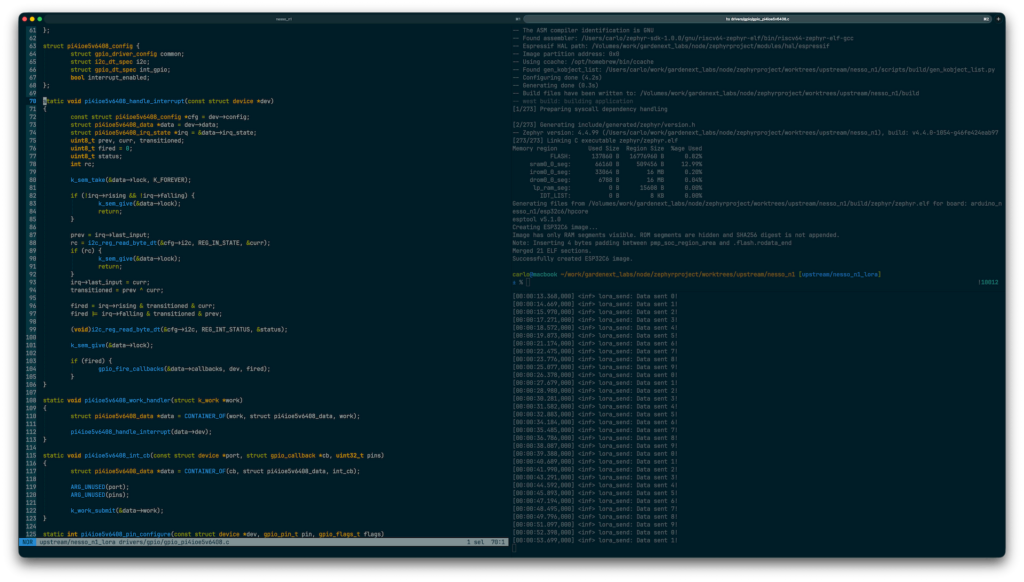Click 'Memory region' table header in build output
This screenshot has width=1024, height=582.
point(535,148)
